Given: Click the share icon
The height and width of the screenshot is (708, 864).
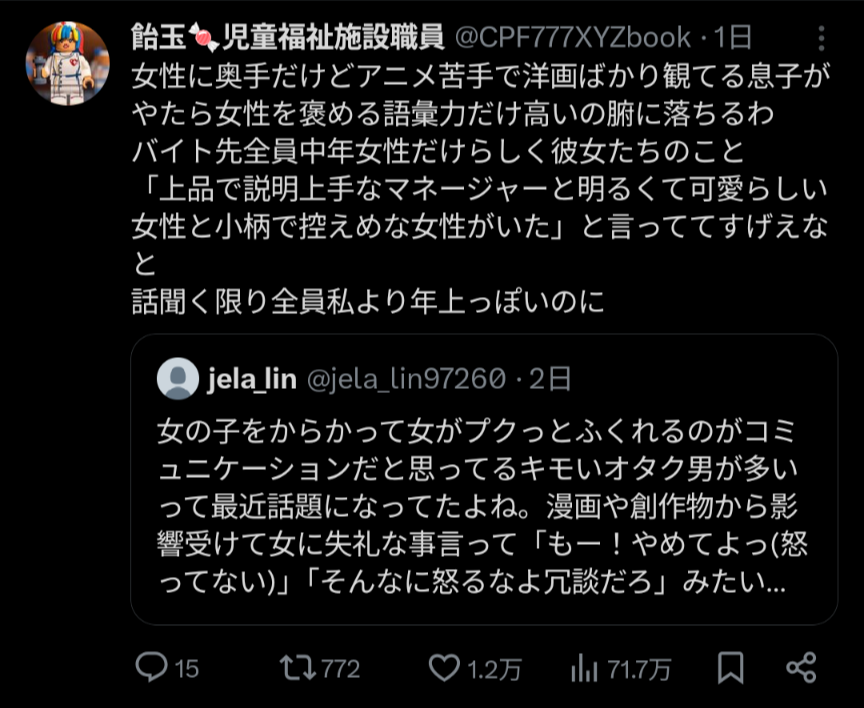Looking at the screenshot, I should (x=801, y=667).
